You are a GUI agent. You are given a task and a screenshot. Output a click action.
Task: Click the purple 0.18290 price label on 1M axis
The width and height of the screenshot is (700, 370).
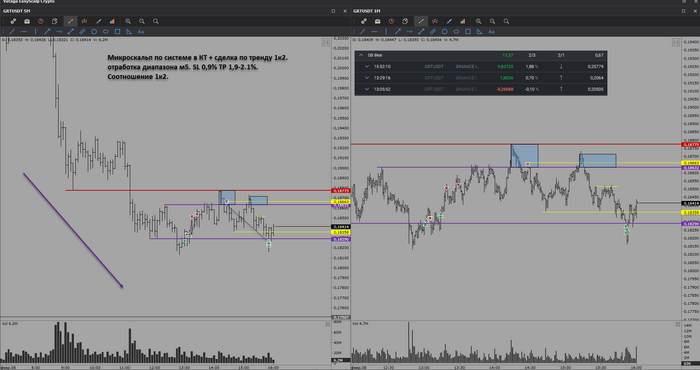click(691, 223)
